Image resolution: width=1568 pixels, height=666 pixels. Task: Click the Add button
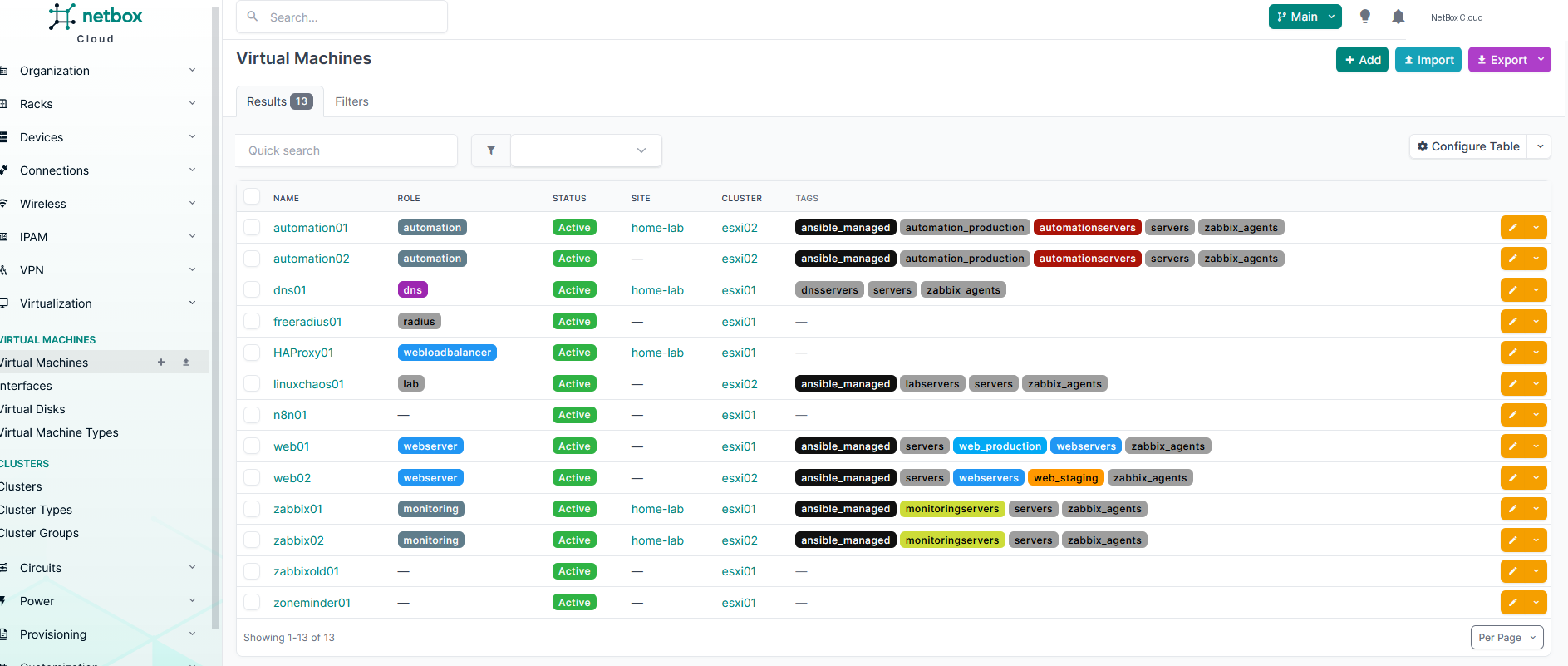click(x=1362, y=60)
